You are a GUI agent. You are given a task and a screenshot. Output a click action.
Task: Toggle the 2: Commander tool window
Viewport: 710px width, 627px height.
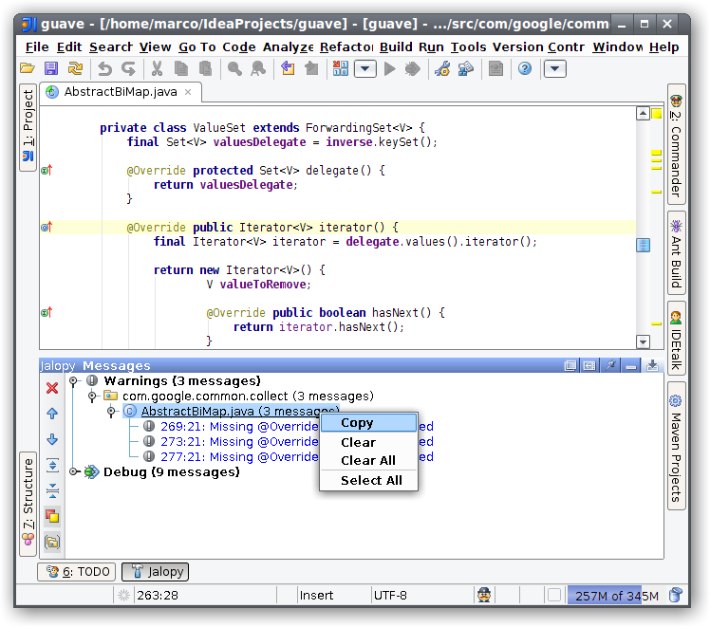pyautogui.click(x=676, y=144)
